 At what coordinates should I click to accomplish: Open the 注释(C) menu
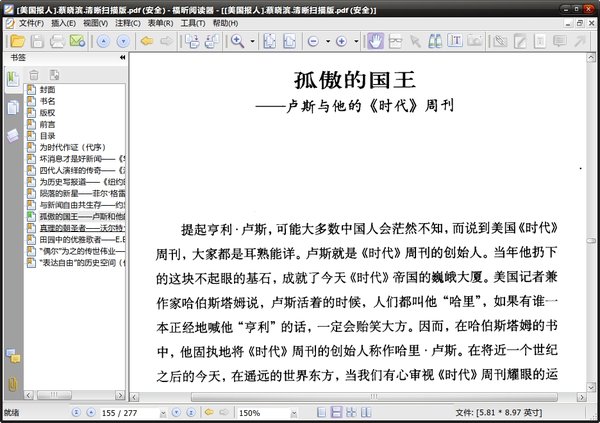128,23
